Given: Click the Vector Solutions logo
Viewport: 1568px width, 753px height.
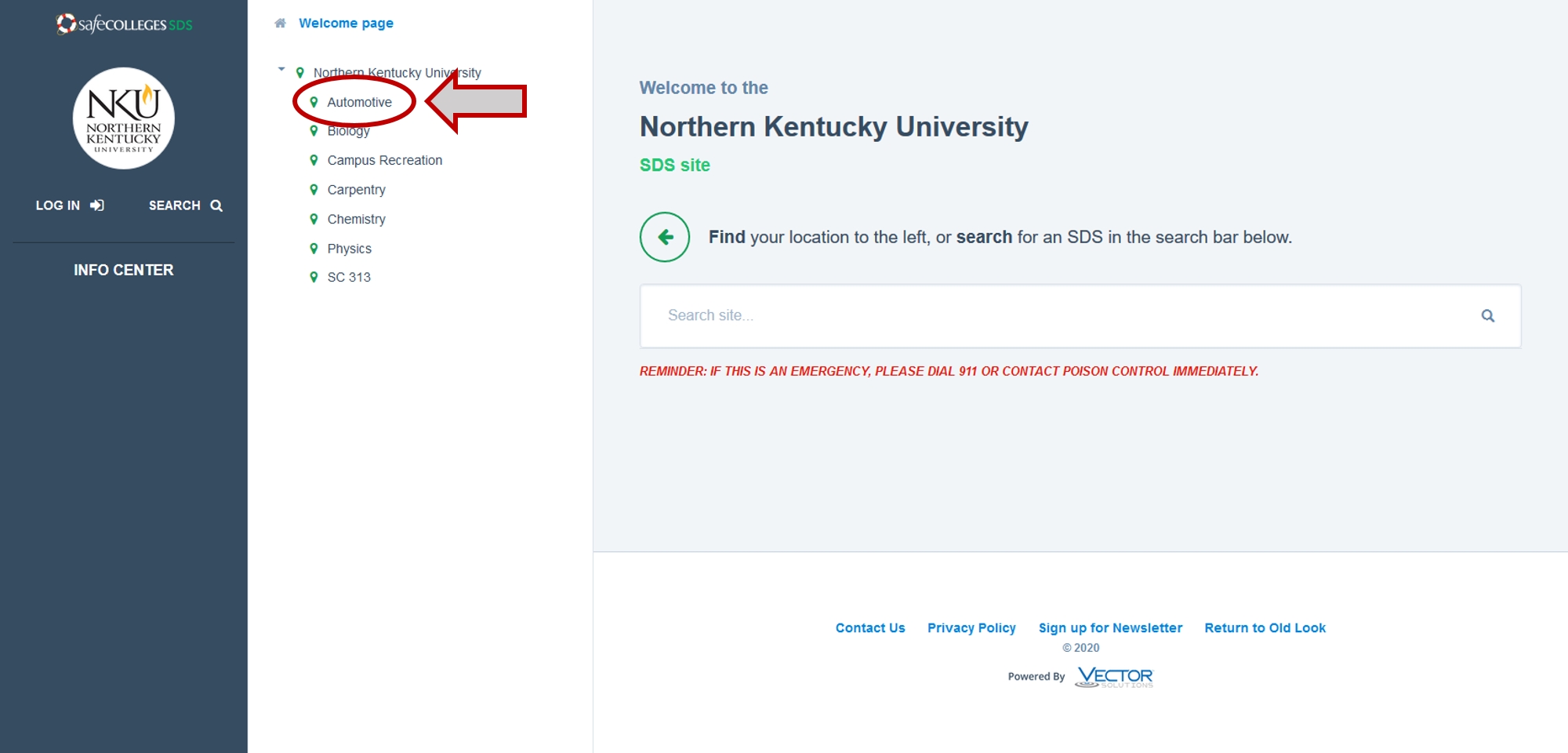Looking at the screenshot, I should (1114, 677).
